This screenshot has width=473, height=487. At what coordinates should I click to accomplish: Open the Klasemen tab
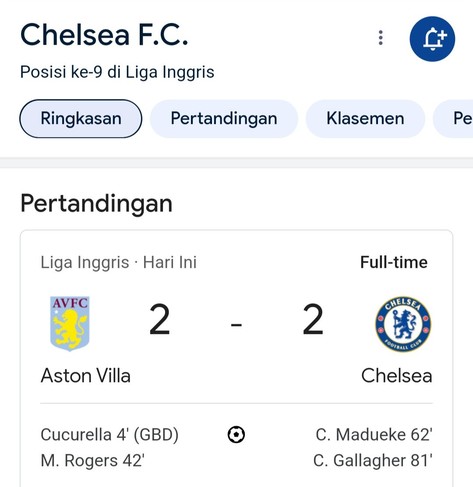click(365, 119)
